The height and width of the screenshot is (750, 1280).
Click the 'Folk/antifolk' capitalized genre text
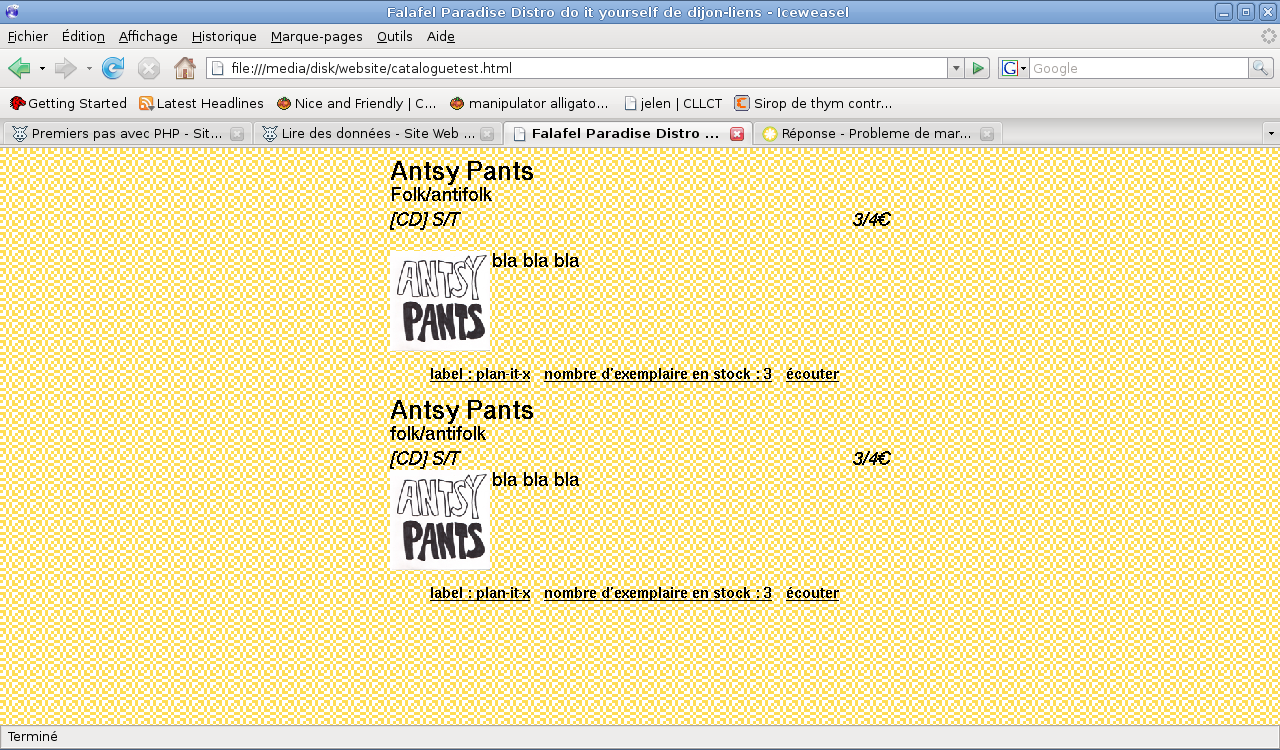tap(441, 195)
